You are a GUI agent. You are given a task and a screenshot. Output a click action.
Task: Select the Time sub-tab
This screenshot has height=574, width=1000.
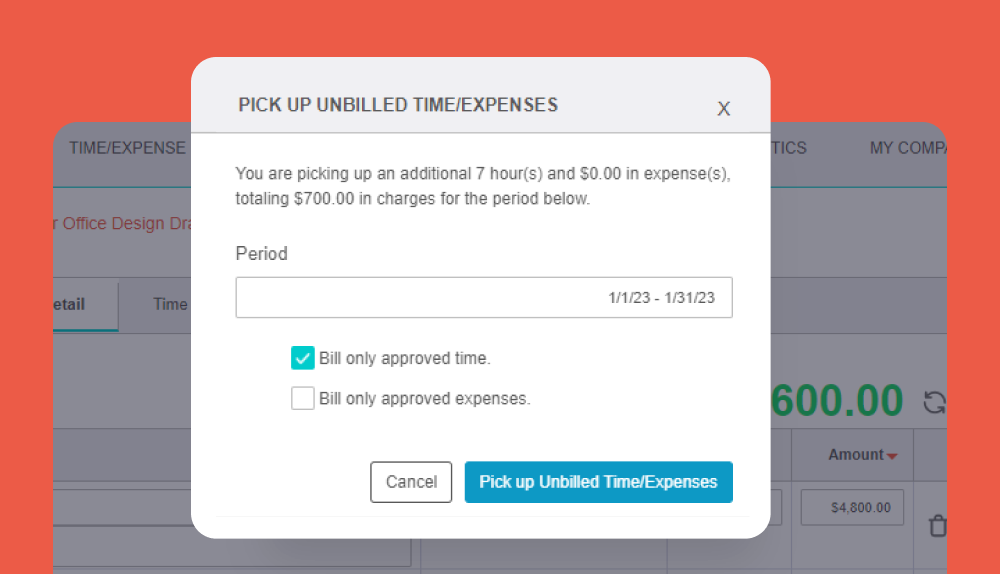click(x=170, y=304)
